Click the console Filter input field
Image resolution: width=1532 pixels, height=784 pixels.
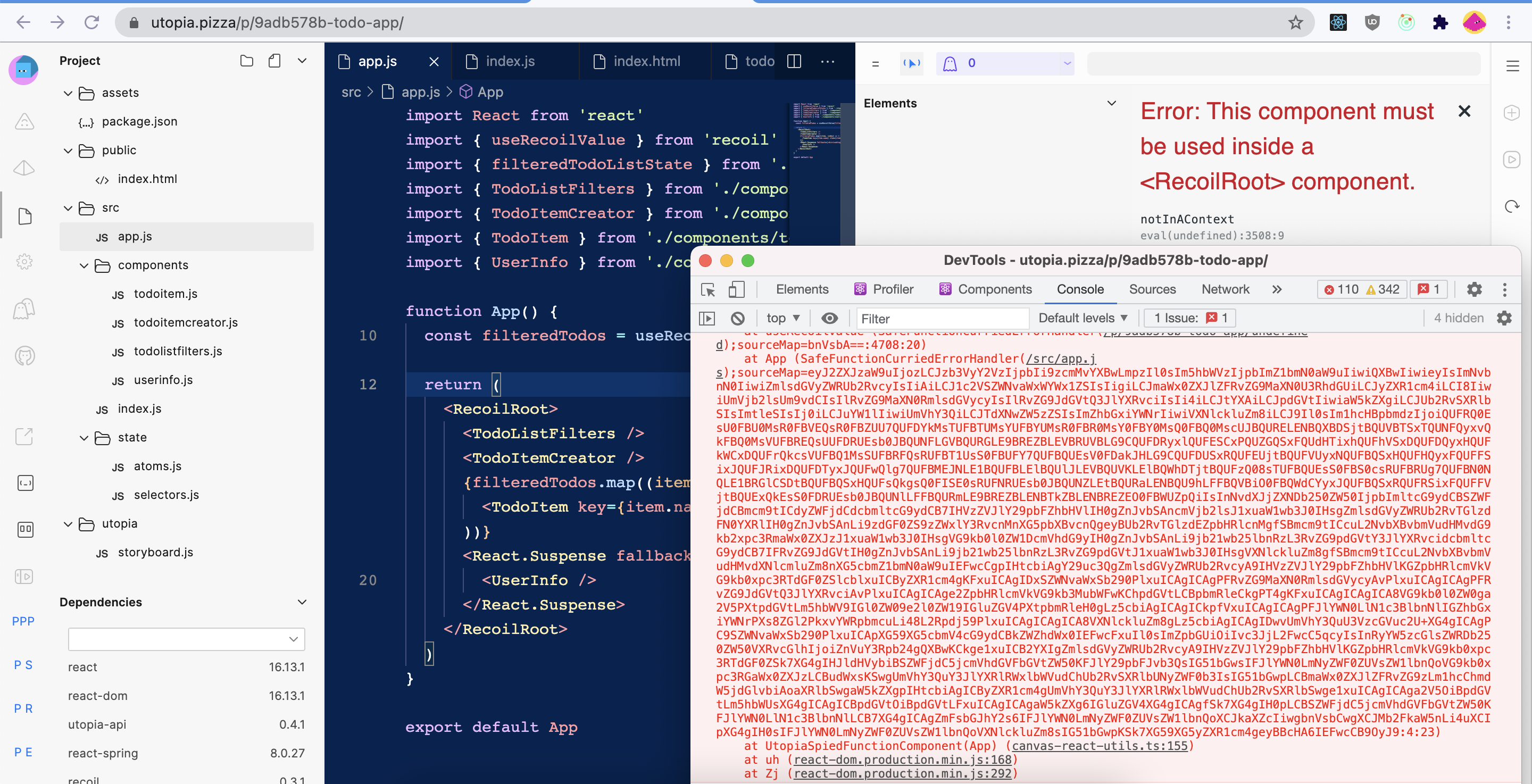tap(943, 318)
